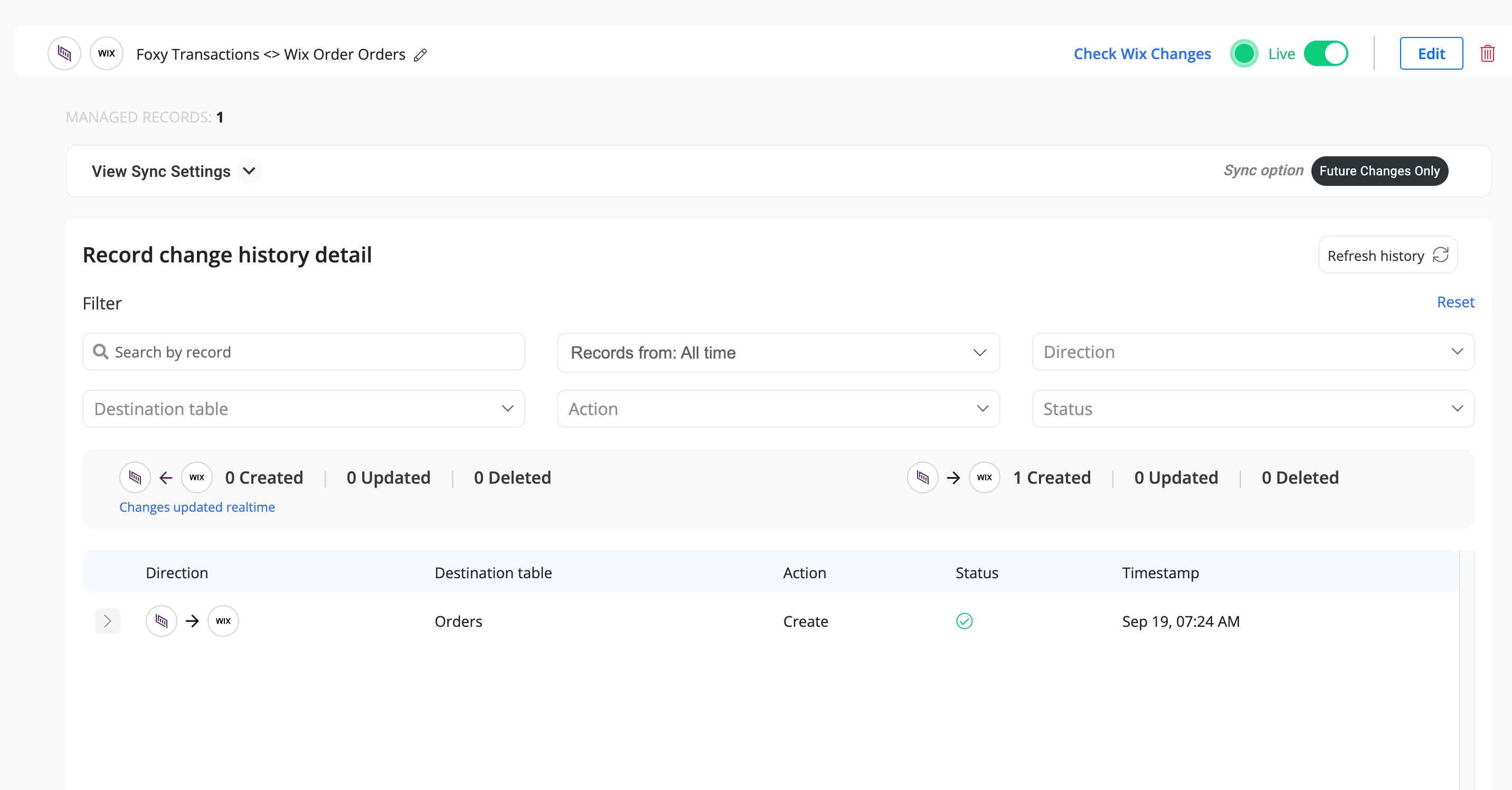Viewport: 1512px width, 790px height.
Task: Open the Direction filter dropdown
Action: pyautogui.click(x=1253, y=352)
